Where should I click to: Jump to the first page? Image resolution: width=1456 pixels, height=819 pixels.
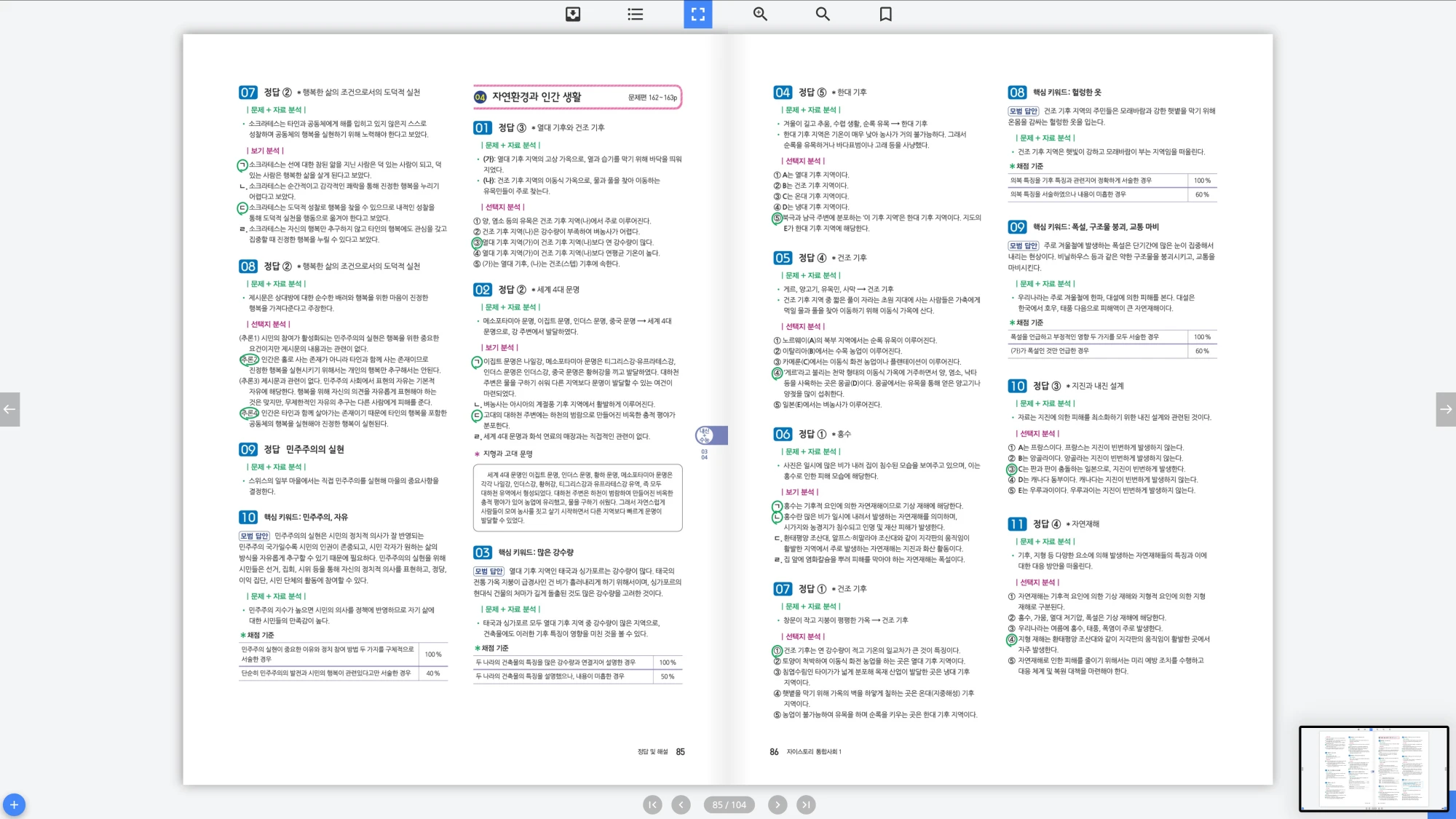pos(652,804)
